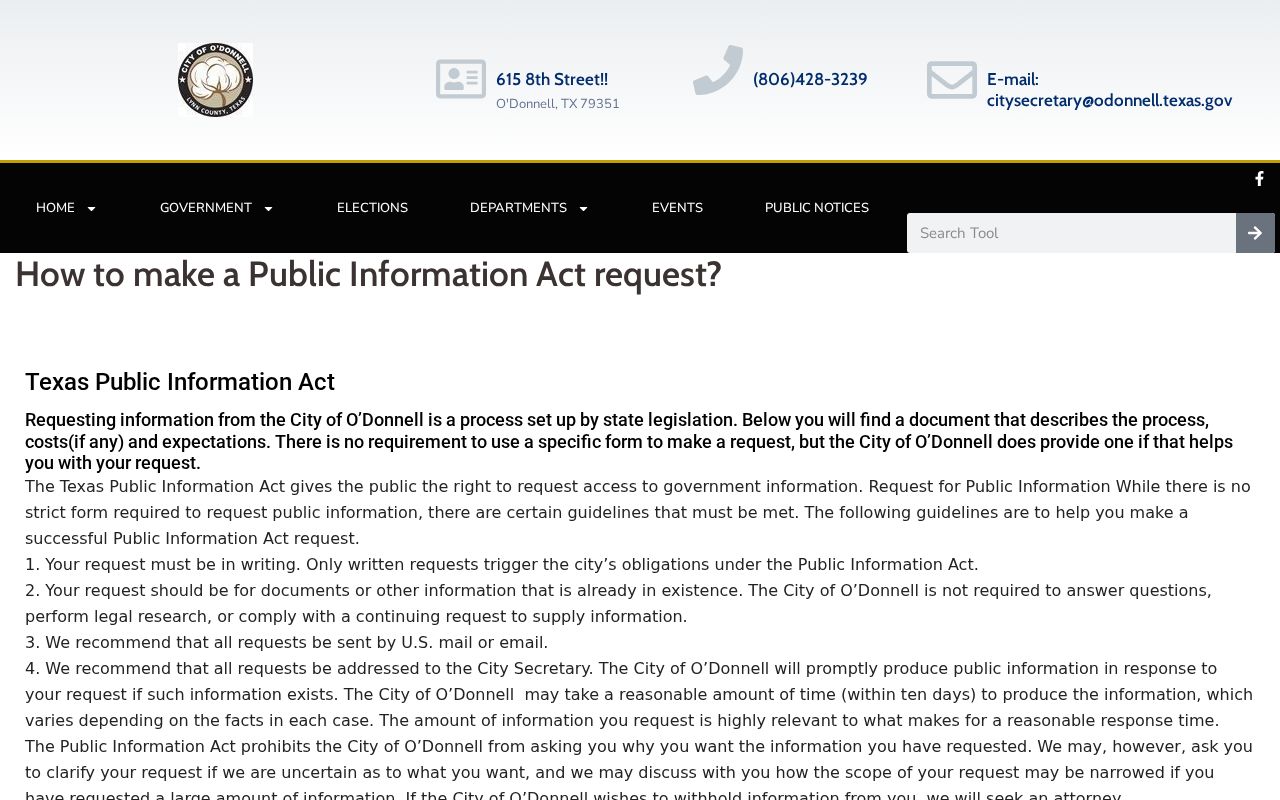Screen dimensions: 1280x800
Task: Click the phone handset icon
Action: point(718,70)
